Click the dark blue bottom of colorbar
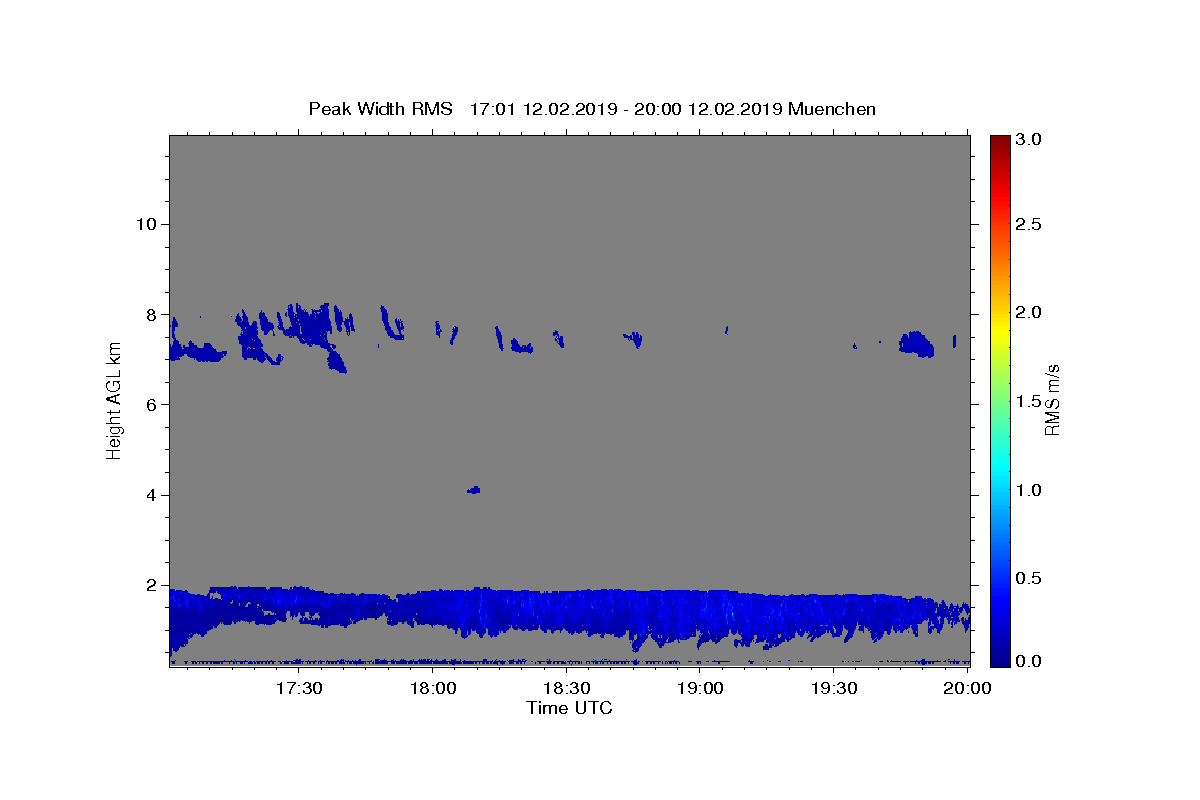The height and width of the screenshot is (800, 1200). click(1000, 658)
